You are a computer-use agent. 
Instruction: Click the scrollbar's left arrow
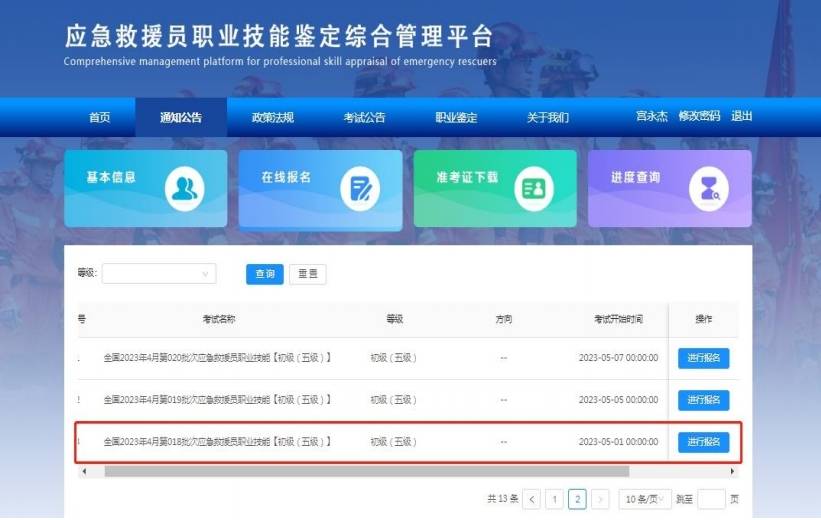pos(83,471)
